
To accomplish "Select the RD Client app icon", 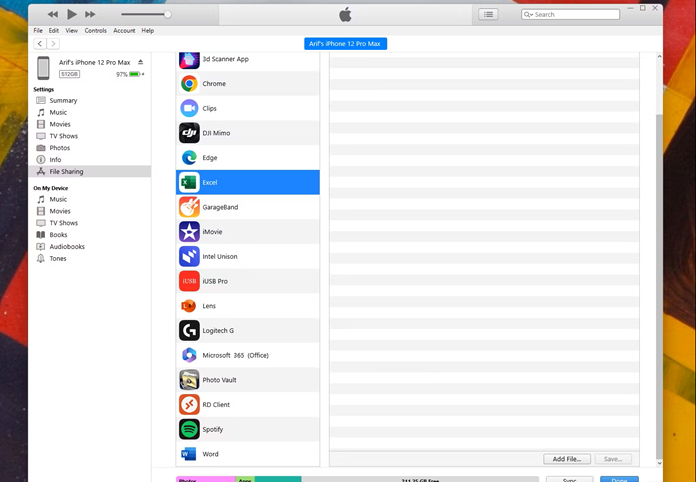I will [189, 405].
